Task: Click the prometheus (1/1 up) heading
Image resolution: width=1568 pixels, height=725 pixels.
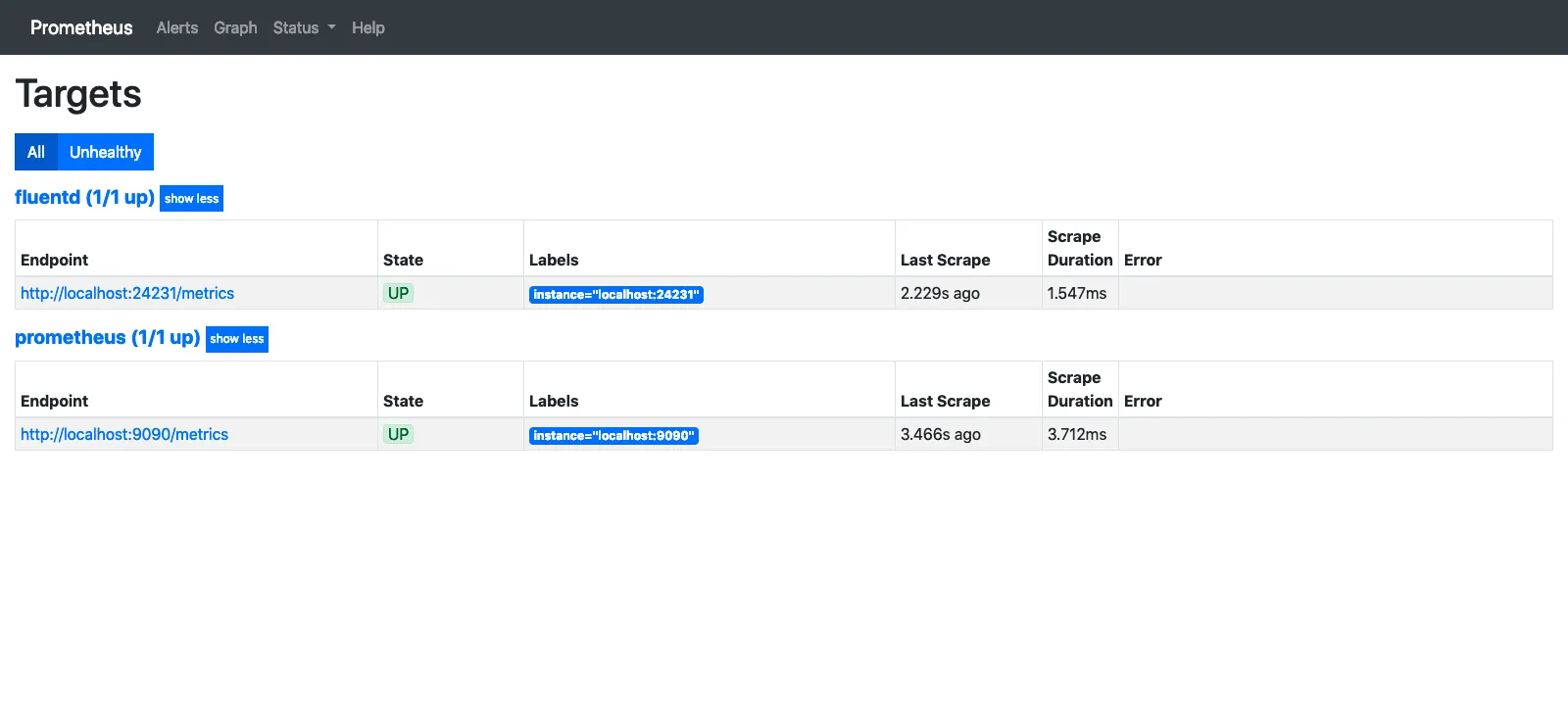Action: pos(107,338)
